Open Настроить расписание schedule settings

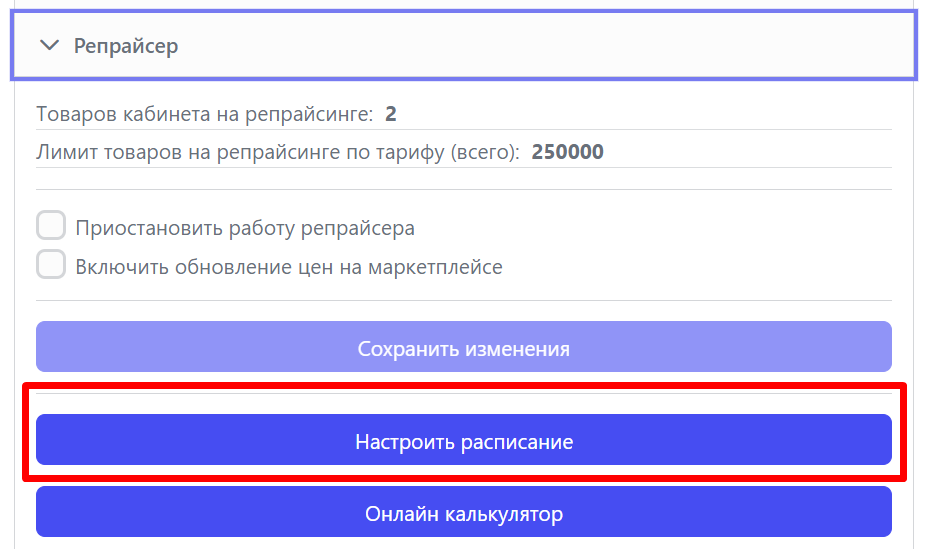pos(464,440)
